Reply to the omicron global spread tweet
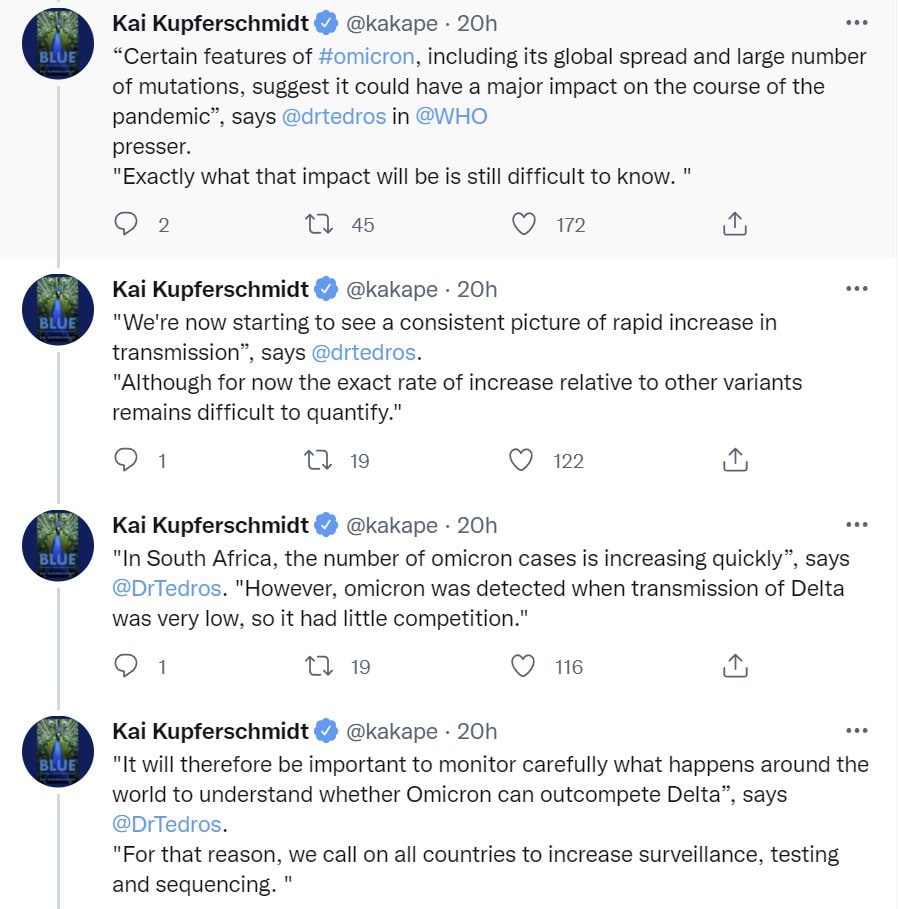This screenshot has width=899, height=909. pyautogui.click(x=126, y=224)
